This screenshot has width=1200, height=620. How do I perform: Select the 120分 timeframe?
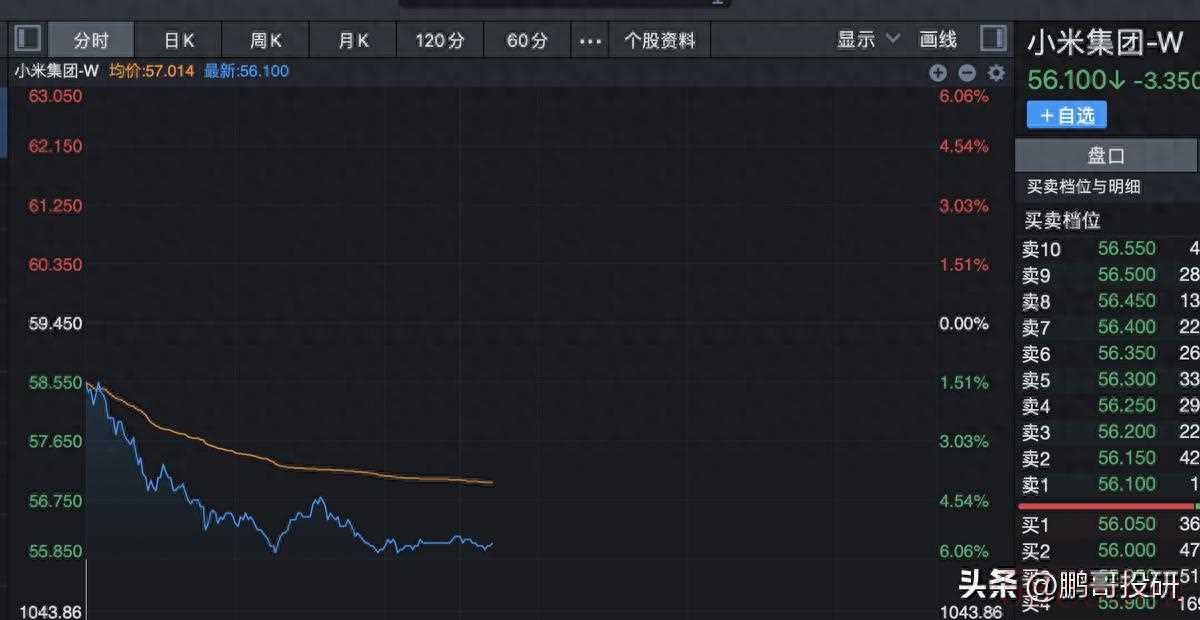click(440, 40)
